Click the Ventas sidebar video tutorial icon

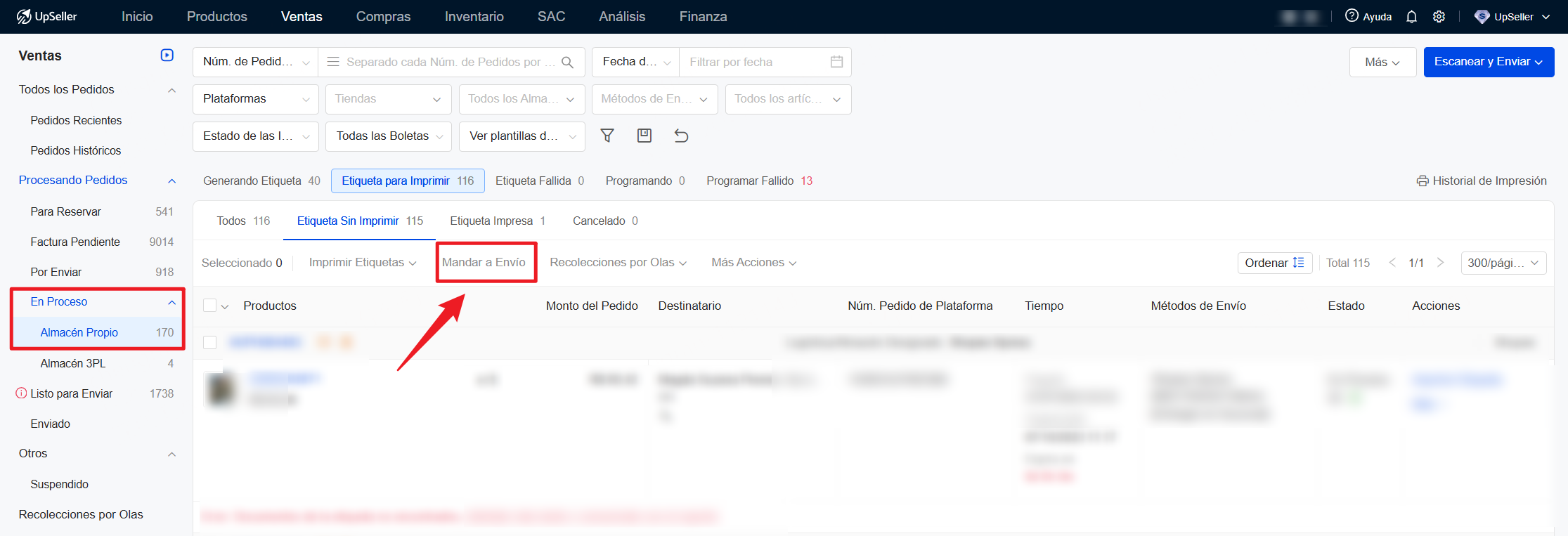pyautogui.click(x=167, y=55)
